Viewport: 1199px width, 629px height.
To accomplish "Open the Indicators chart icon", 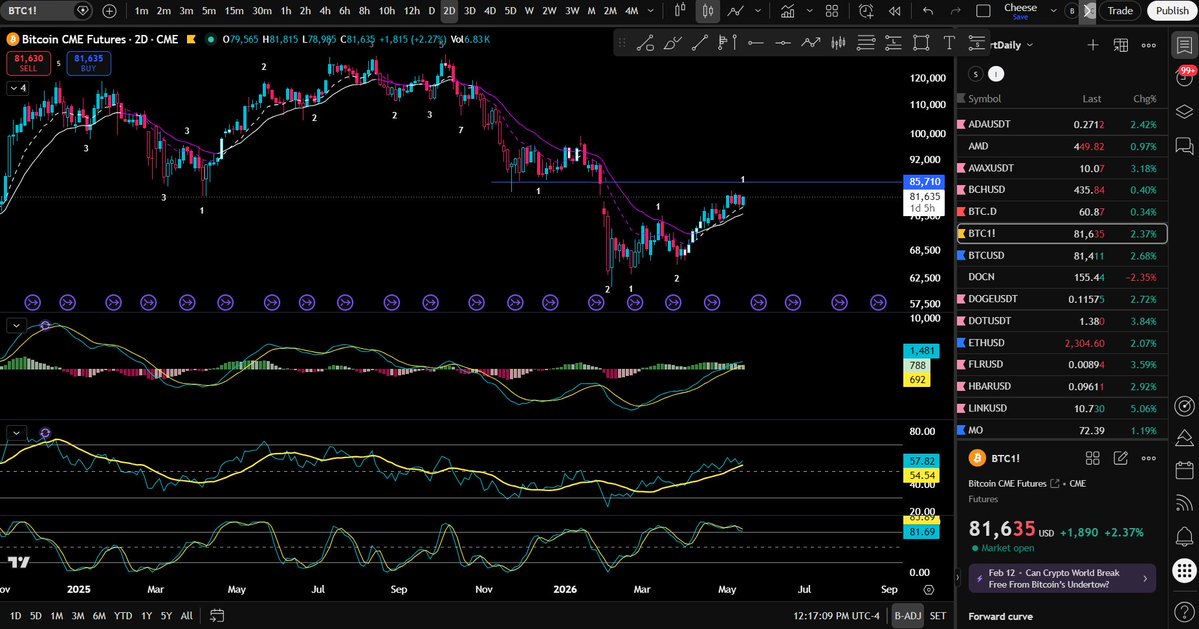I will (787, 11).
